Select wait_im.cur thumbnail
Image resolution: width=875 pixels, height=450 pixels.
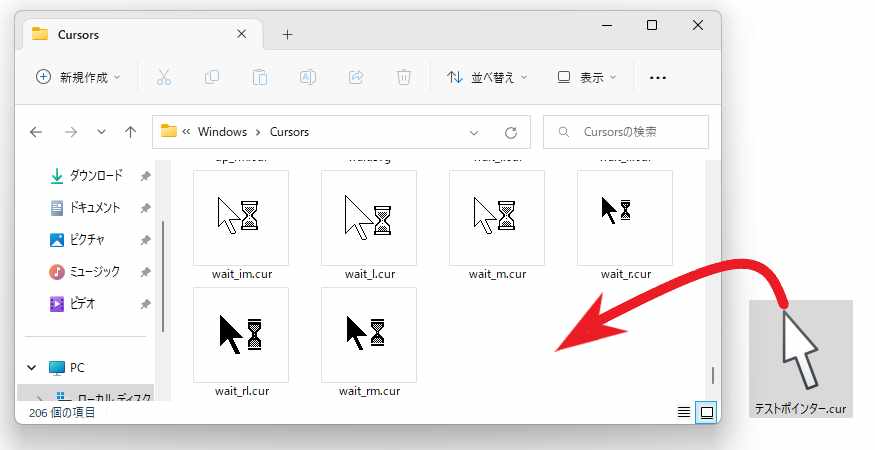(241, 218)
